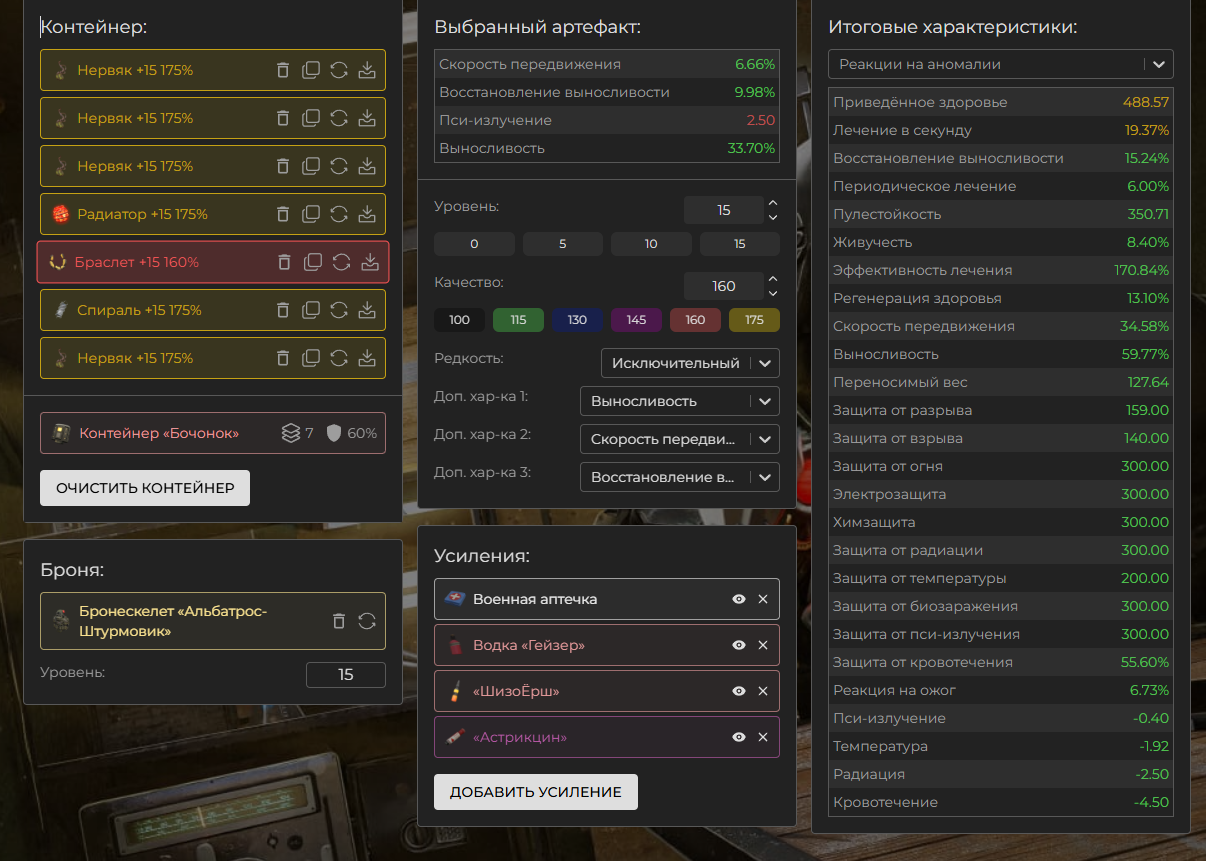1206x861 pixels.
Task: Open the Редкость dropdown showing Исключительный
Action: point(690,363)
